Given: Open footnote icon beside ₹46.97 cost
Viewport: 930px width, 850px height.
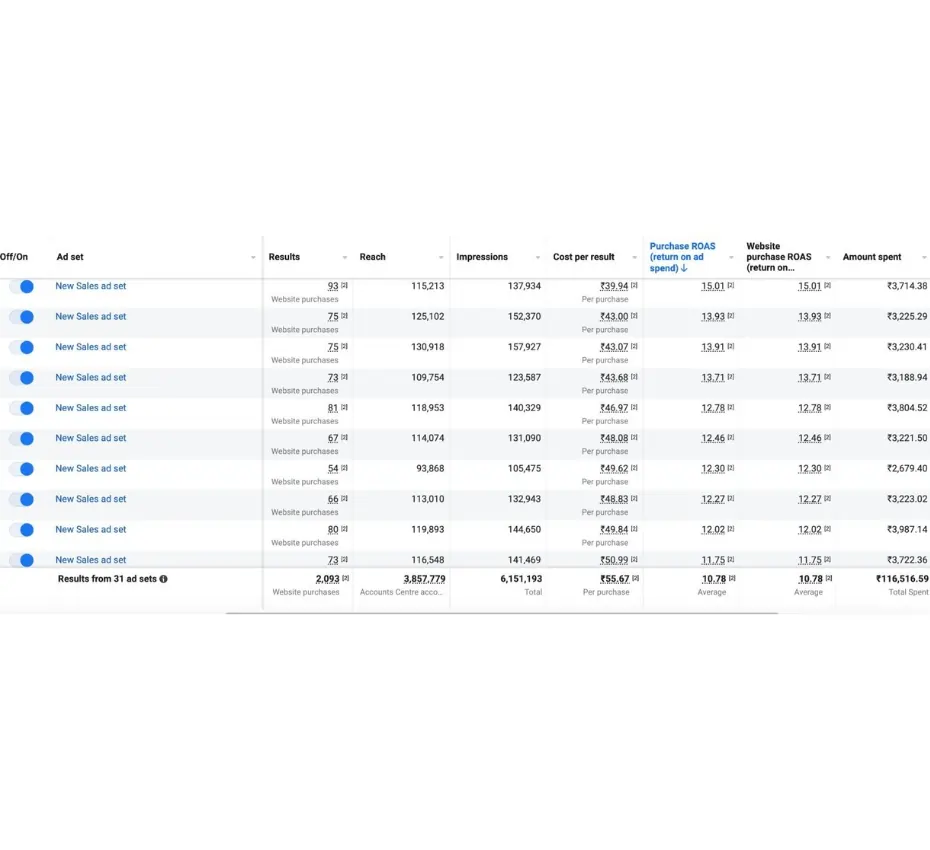Looking at the screenshot, I should [634, 407].
